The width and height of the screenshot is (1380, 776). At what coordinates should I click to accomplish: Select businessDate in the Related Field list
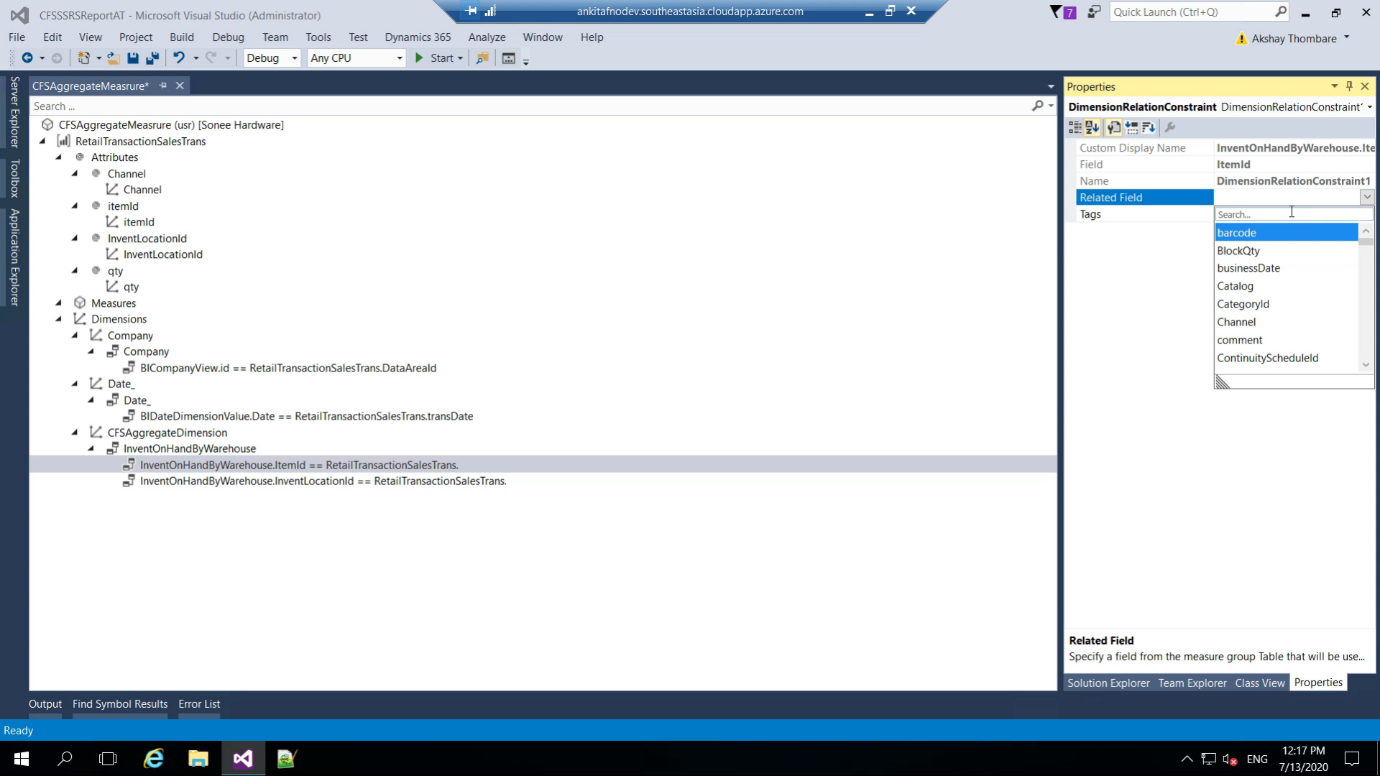(1286, 268)
